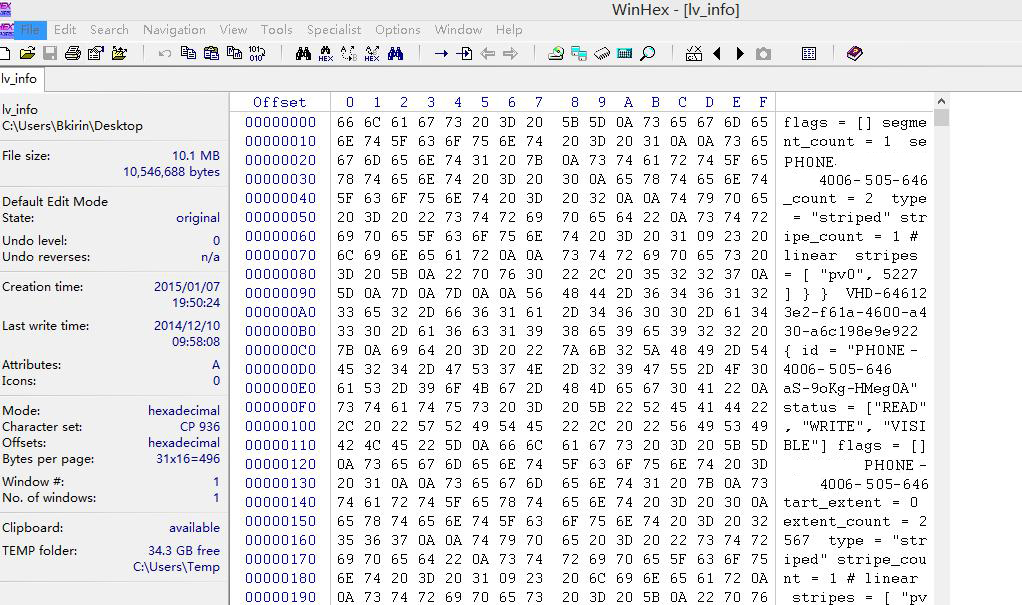Open the Search menu

(109, 30)
